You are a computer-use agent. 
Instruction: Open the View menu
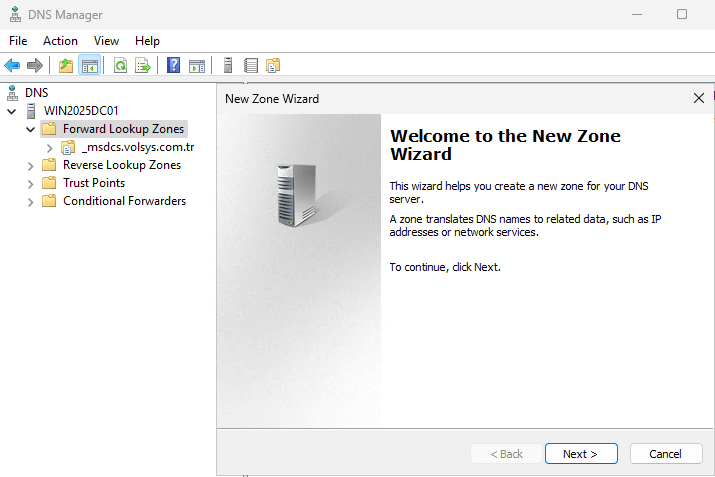pyautogui.click(x=106, y=41)
